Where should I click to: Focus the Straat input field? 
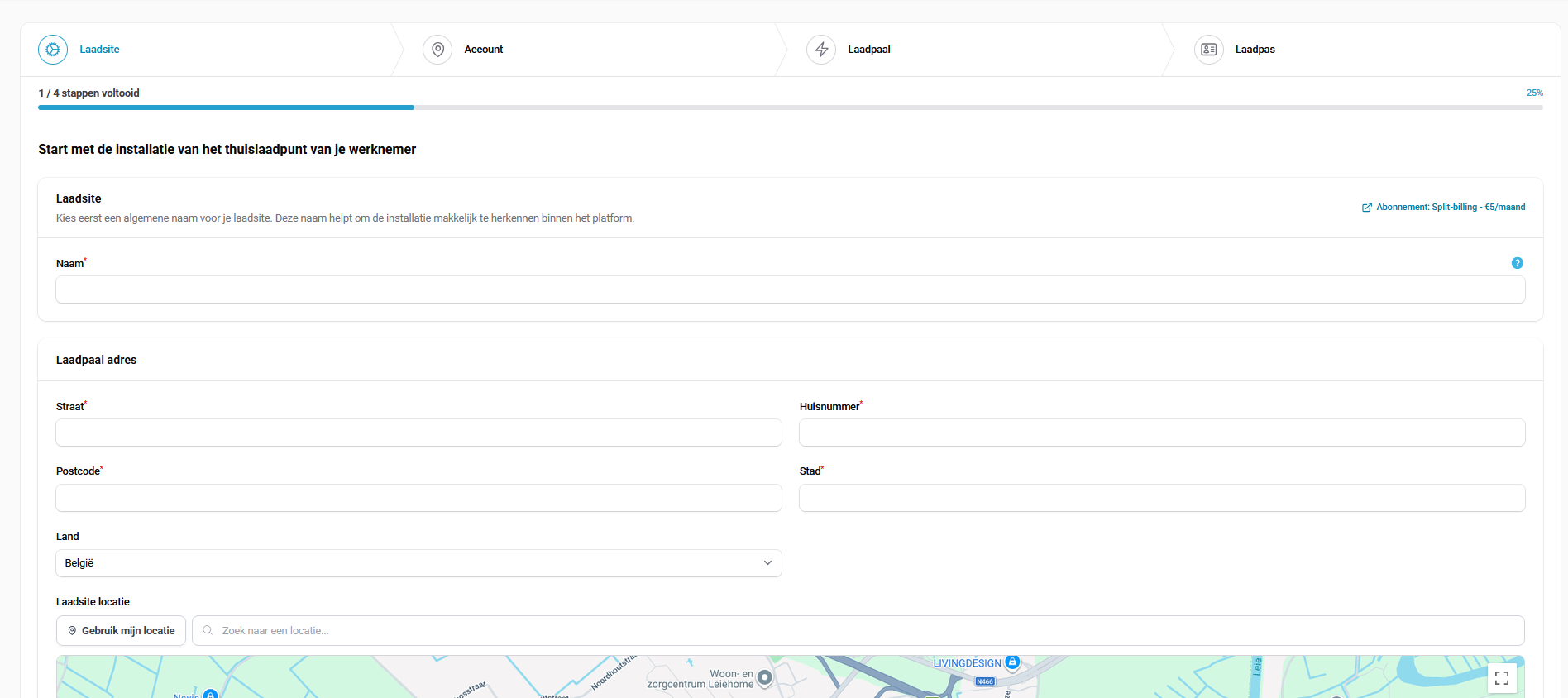coord(418,433)
